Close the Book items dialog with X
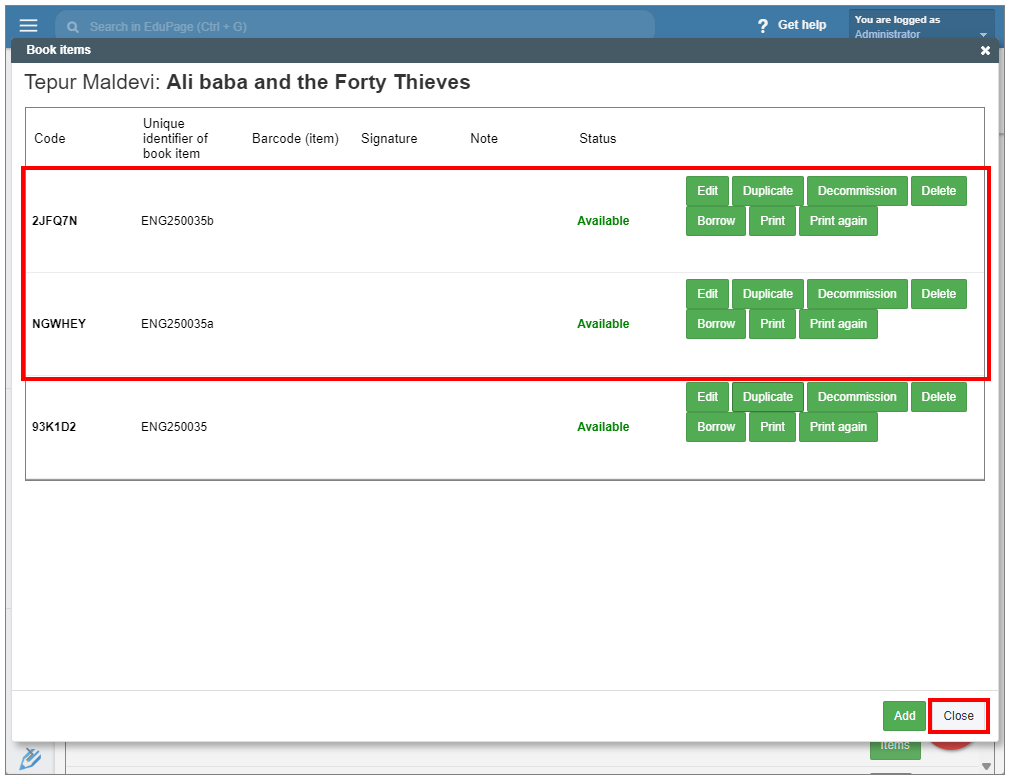The width and height of the screenshot is (1010, 780). pos(985,50)
